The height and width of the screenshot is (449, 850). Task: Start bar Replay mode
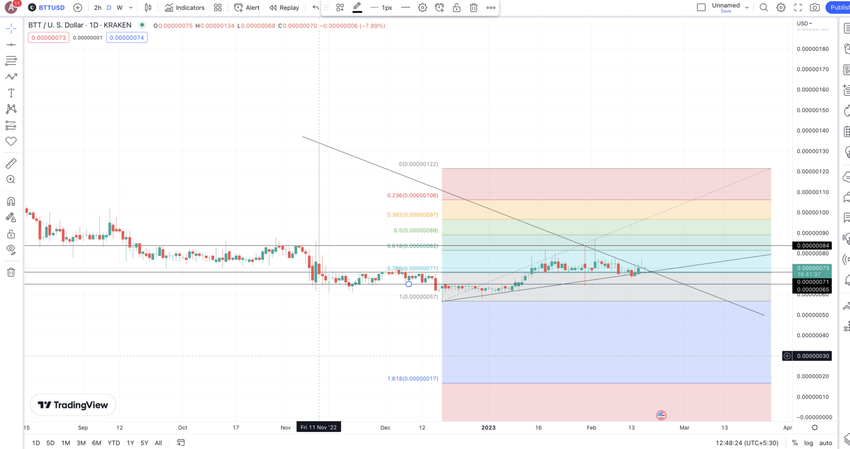[284, 8]
